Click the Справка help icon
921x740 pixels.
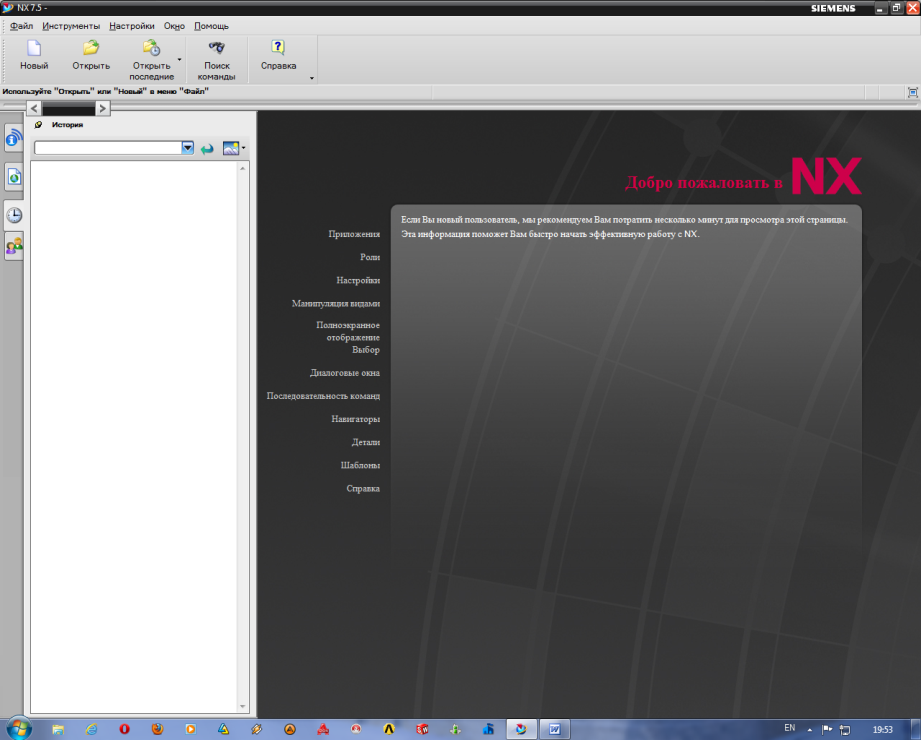(x=278, y=48)
